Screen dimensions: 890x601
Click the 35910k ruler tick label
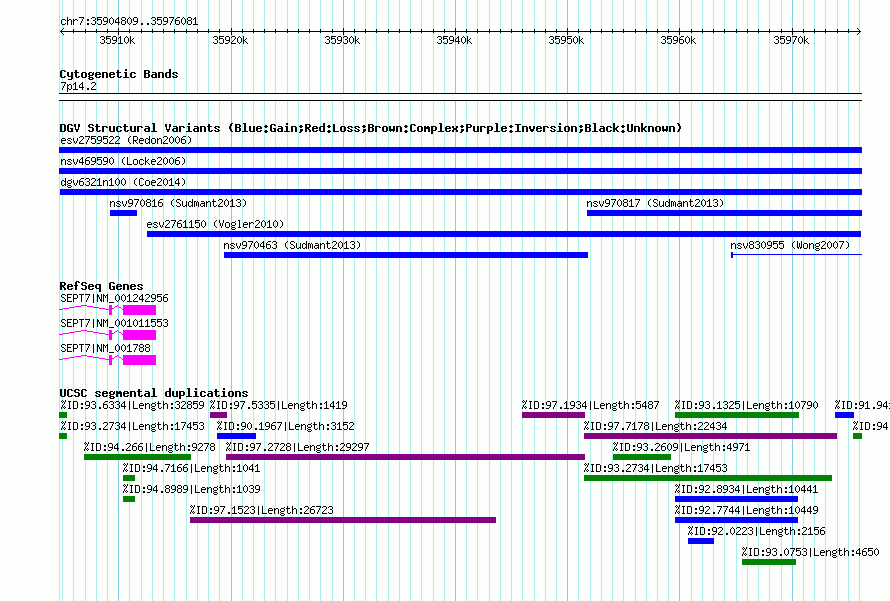pos(117,40)
